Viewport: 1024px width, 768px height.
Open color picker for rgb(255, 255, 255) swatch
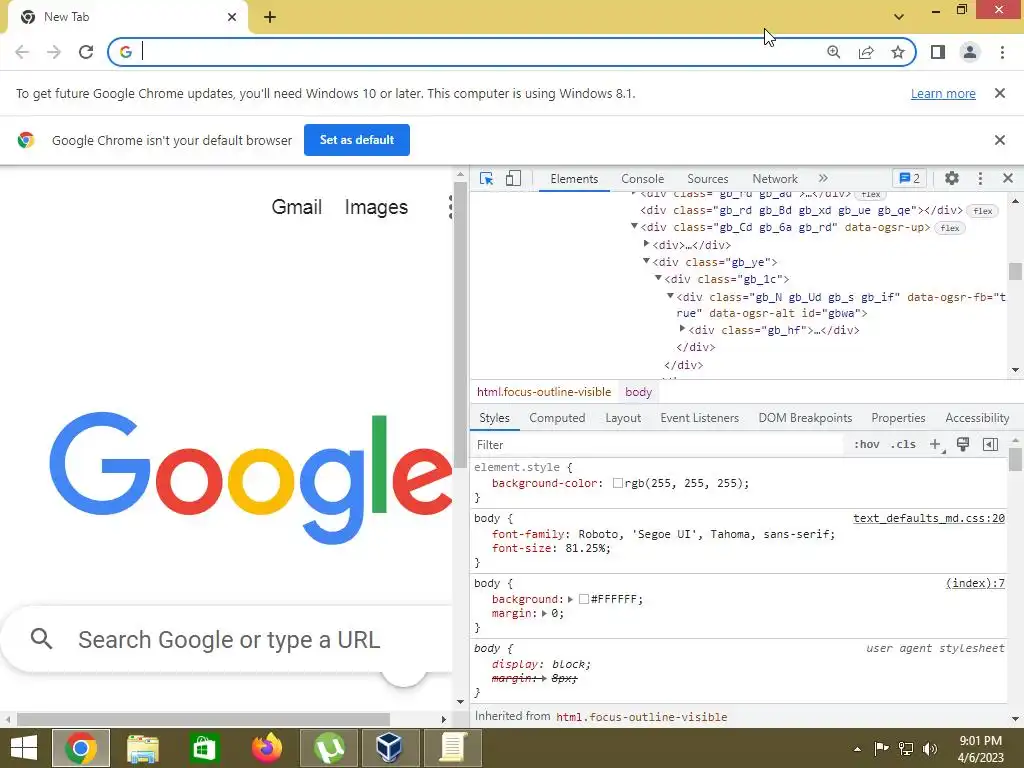[618, 483]
